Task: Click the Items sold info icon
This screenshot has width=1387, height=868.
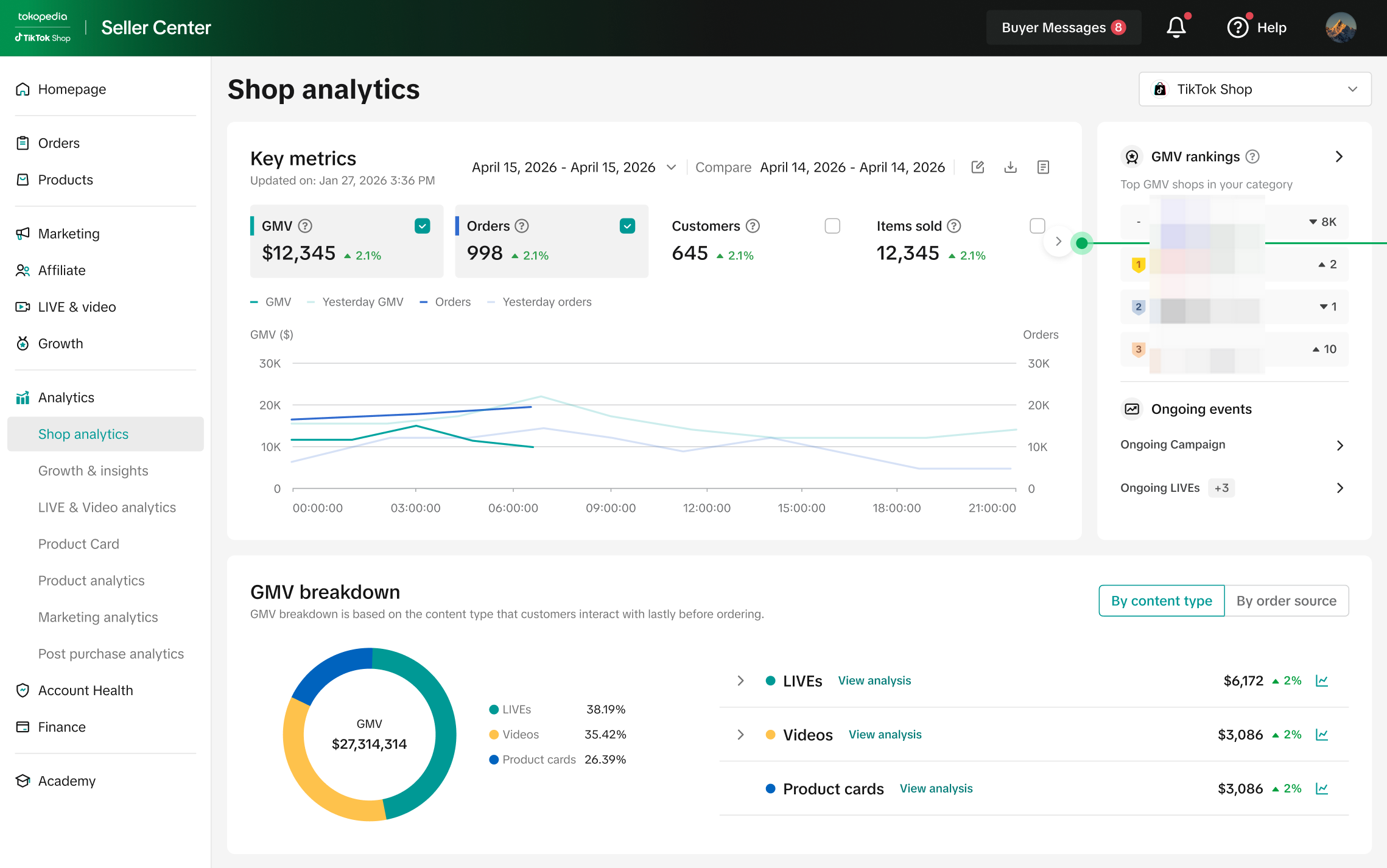Action: click(x=955, y=226)
